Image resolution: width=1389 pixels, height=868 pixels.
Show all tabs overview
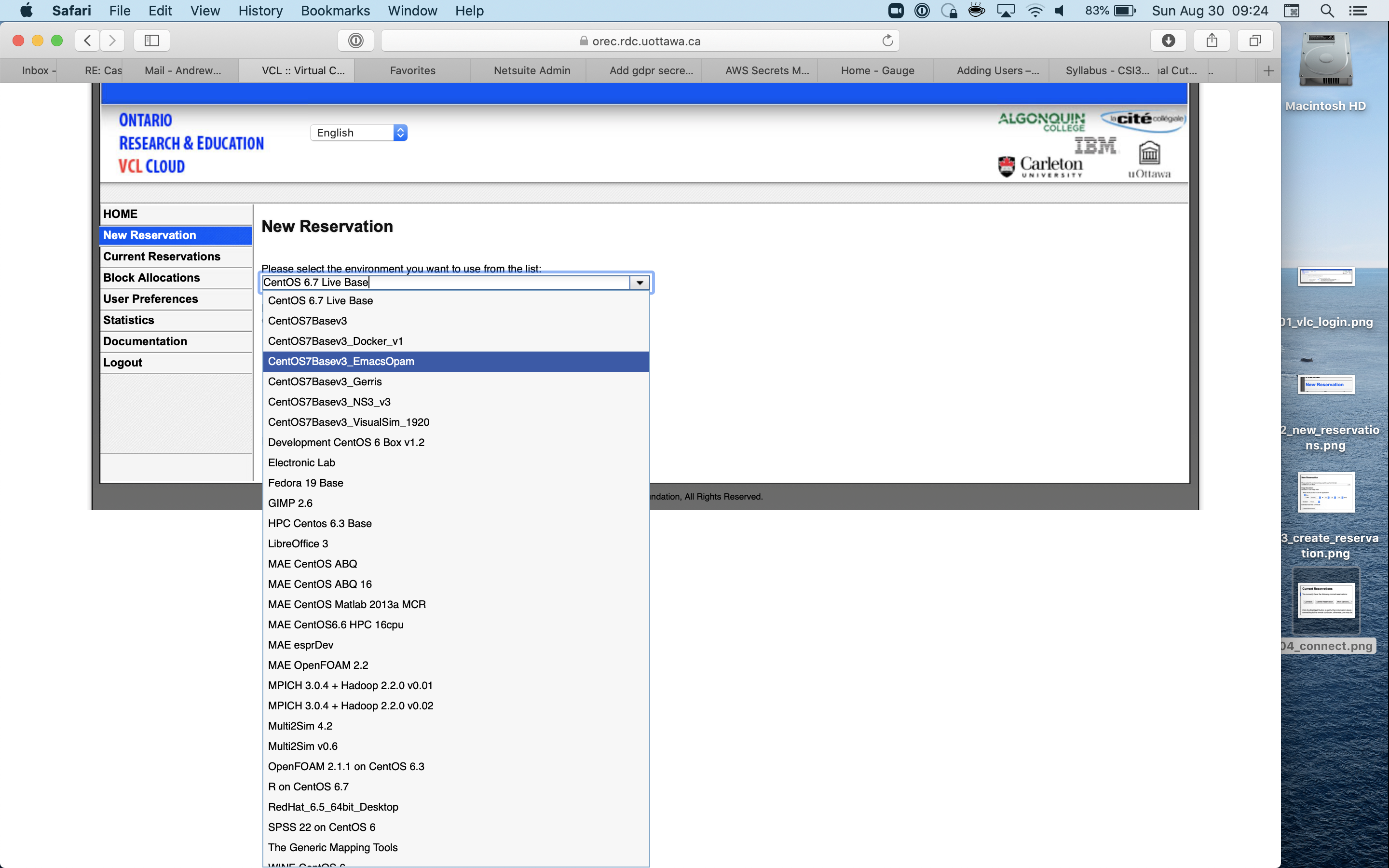pyautogui.click(x=1255, y=41)
